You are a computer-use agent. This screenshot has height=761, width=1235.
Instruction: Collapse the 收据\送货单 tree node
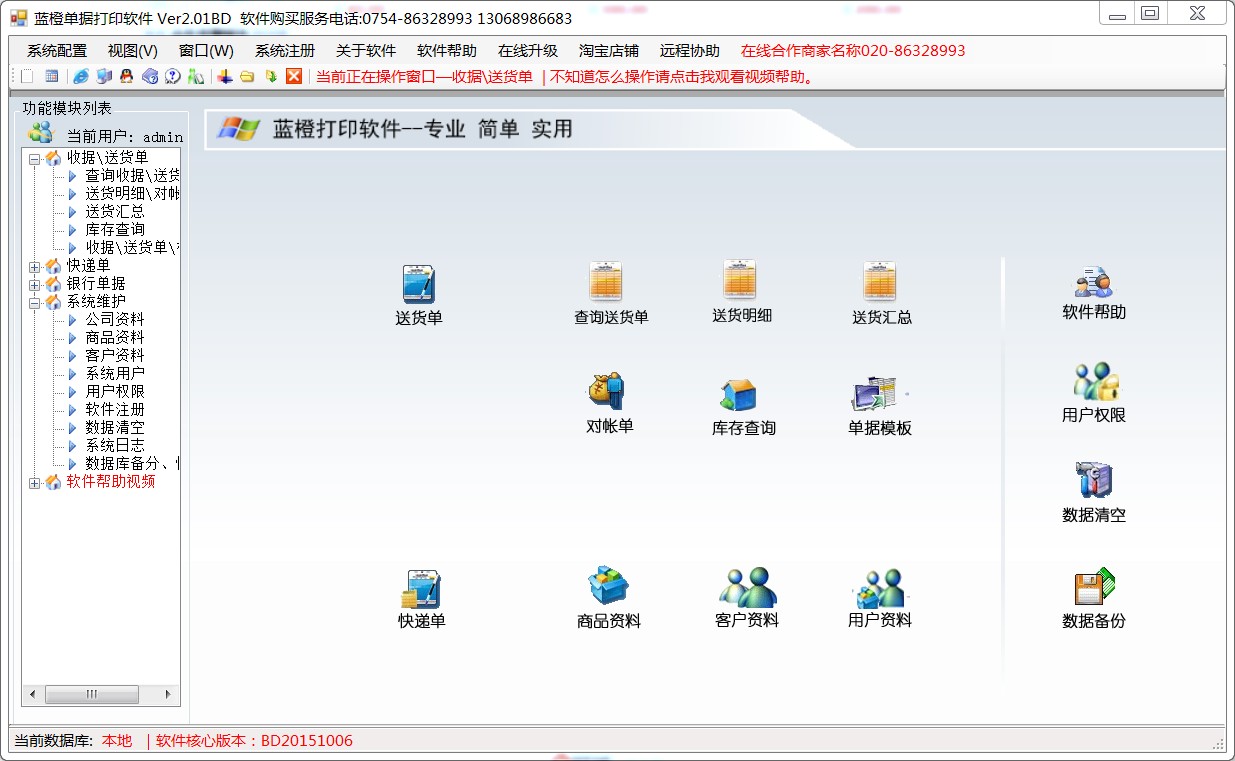(x=35, y=158)
